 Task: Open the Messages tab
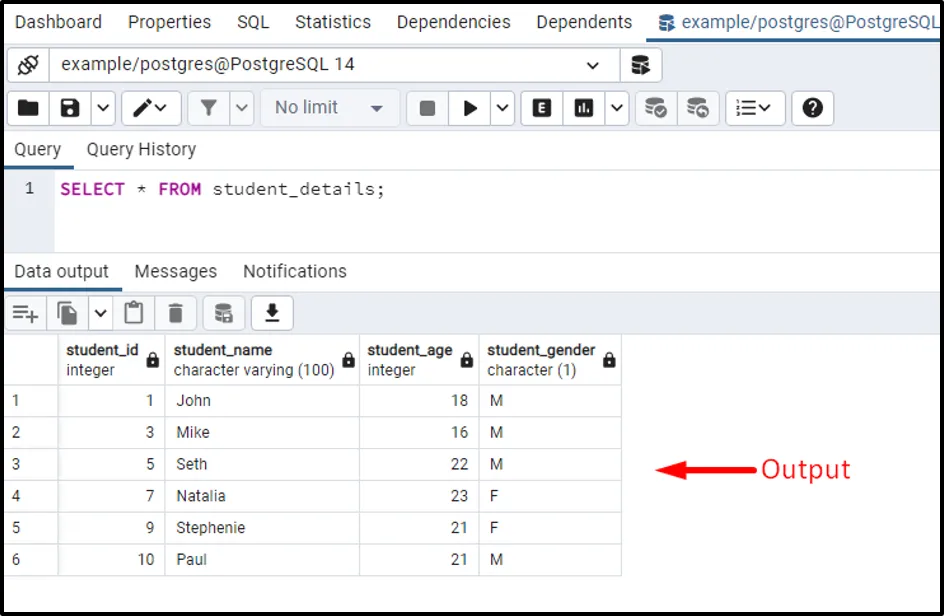pos(175,272)
